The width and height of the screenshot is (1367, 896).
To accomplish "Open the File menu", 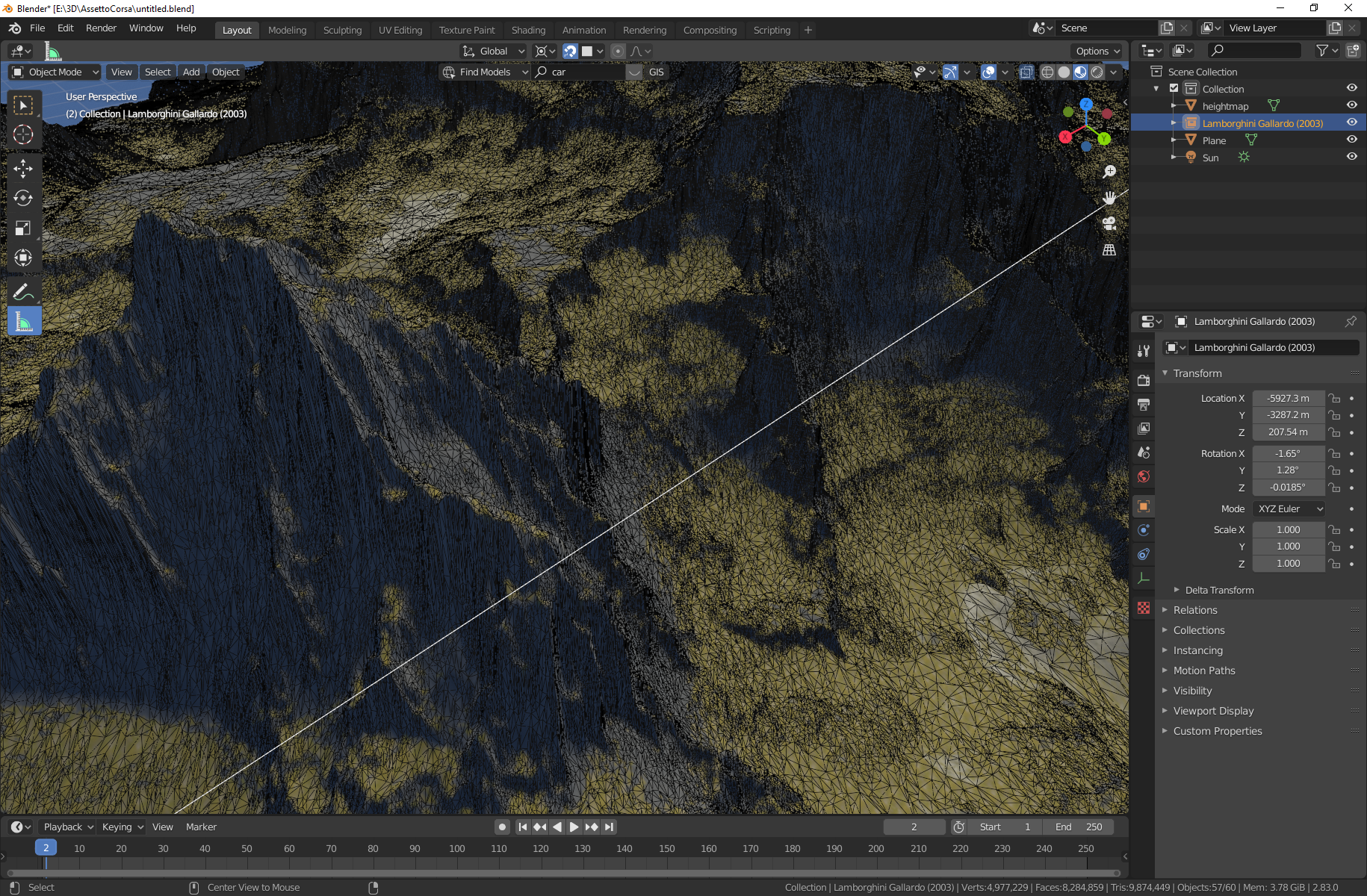I will (37, 28).
